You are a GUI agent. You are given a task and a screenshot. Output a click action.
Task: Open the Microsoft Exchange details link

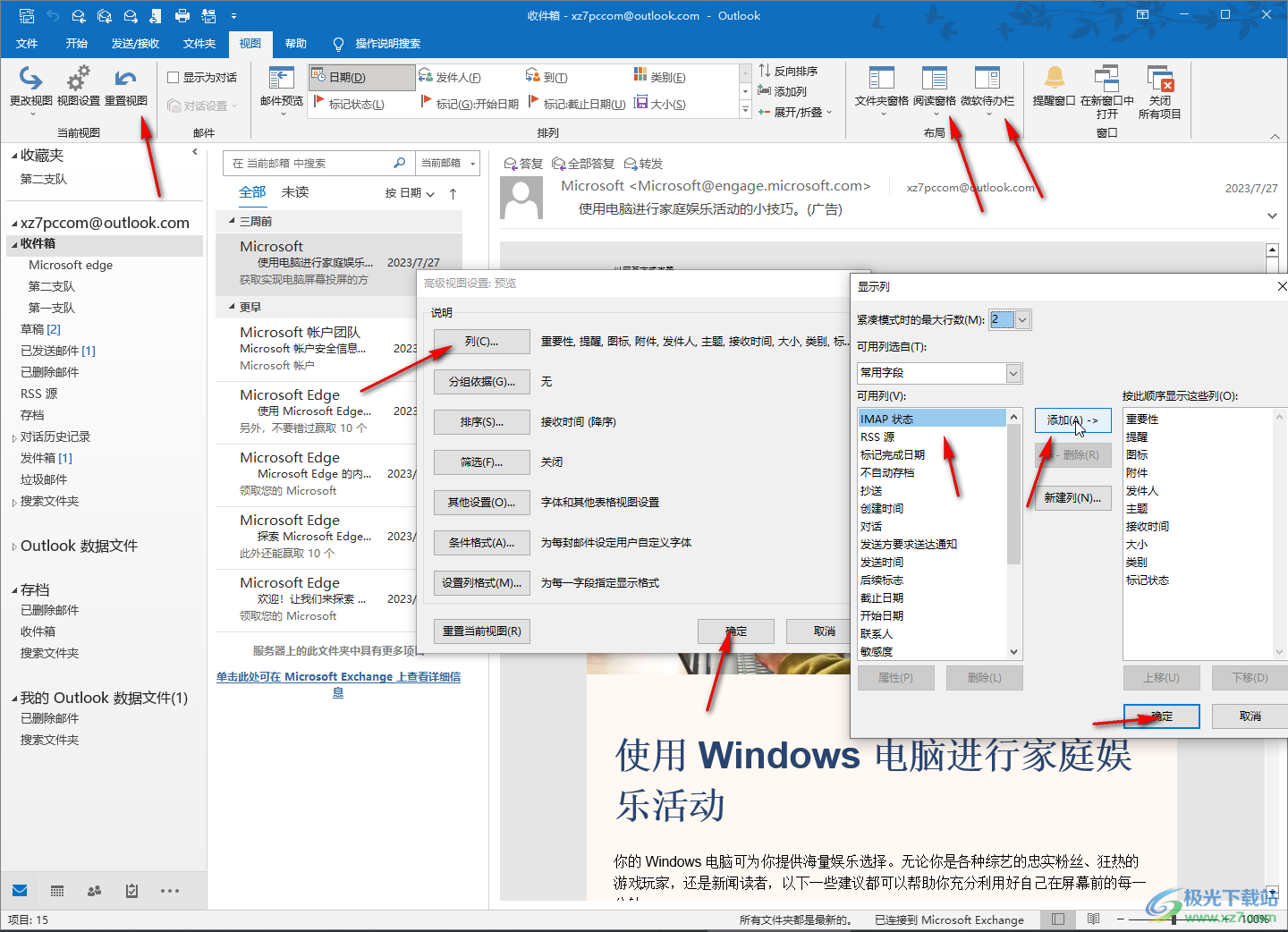pyautogui.click(x=338, y=684)
